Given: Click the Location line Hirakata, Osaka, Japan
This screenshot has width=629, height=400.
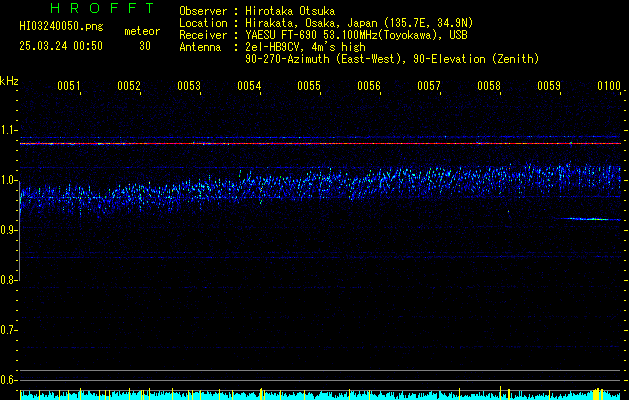Looking at the screenshot, I should [x=326, y=23].
